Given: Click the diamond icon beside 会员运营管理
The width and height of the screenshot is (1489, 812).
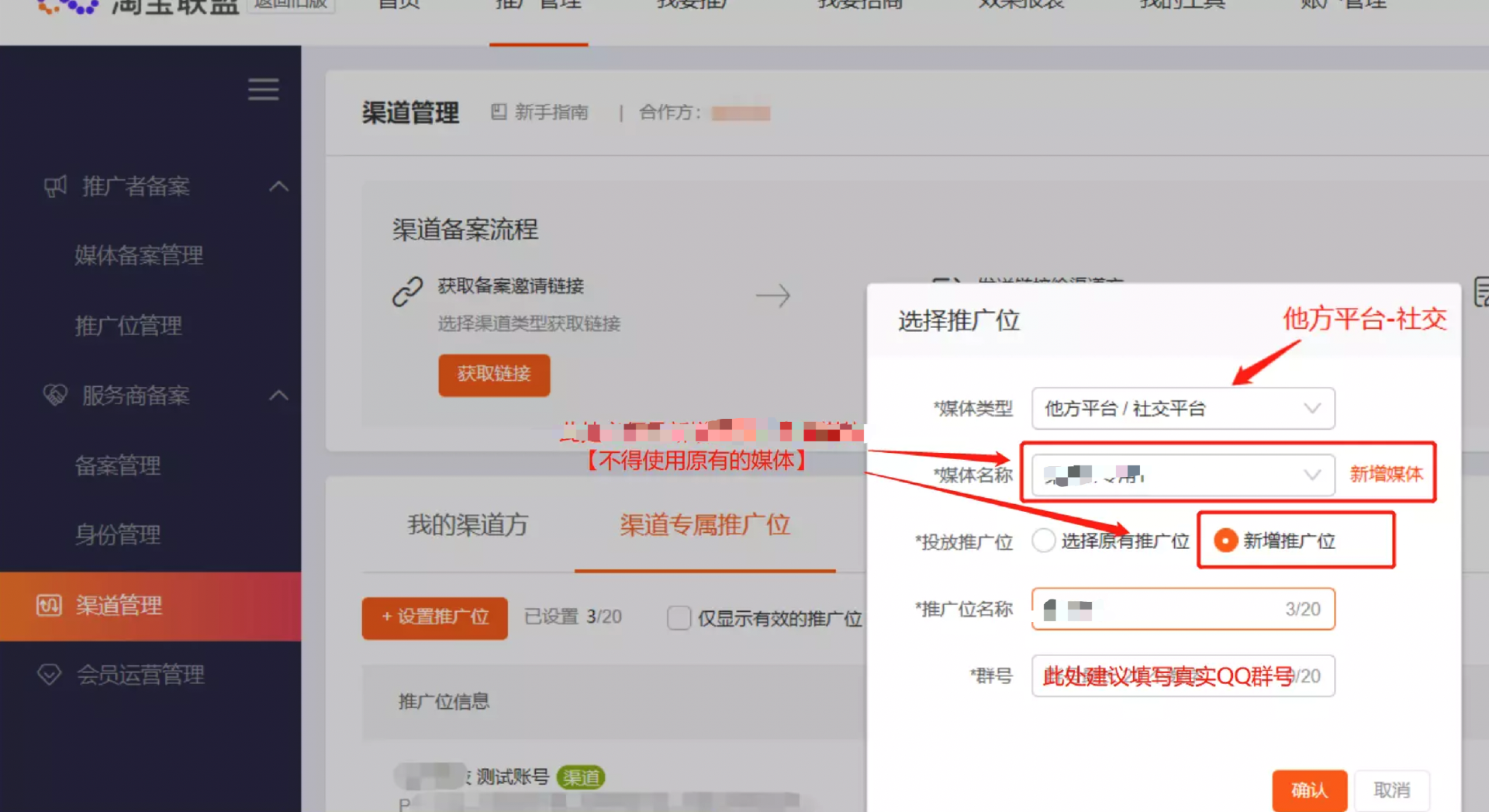Looking at the screenshot, I should [x=49, y=675].
